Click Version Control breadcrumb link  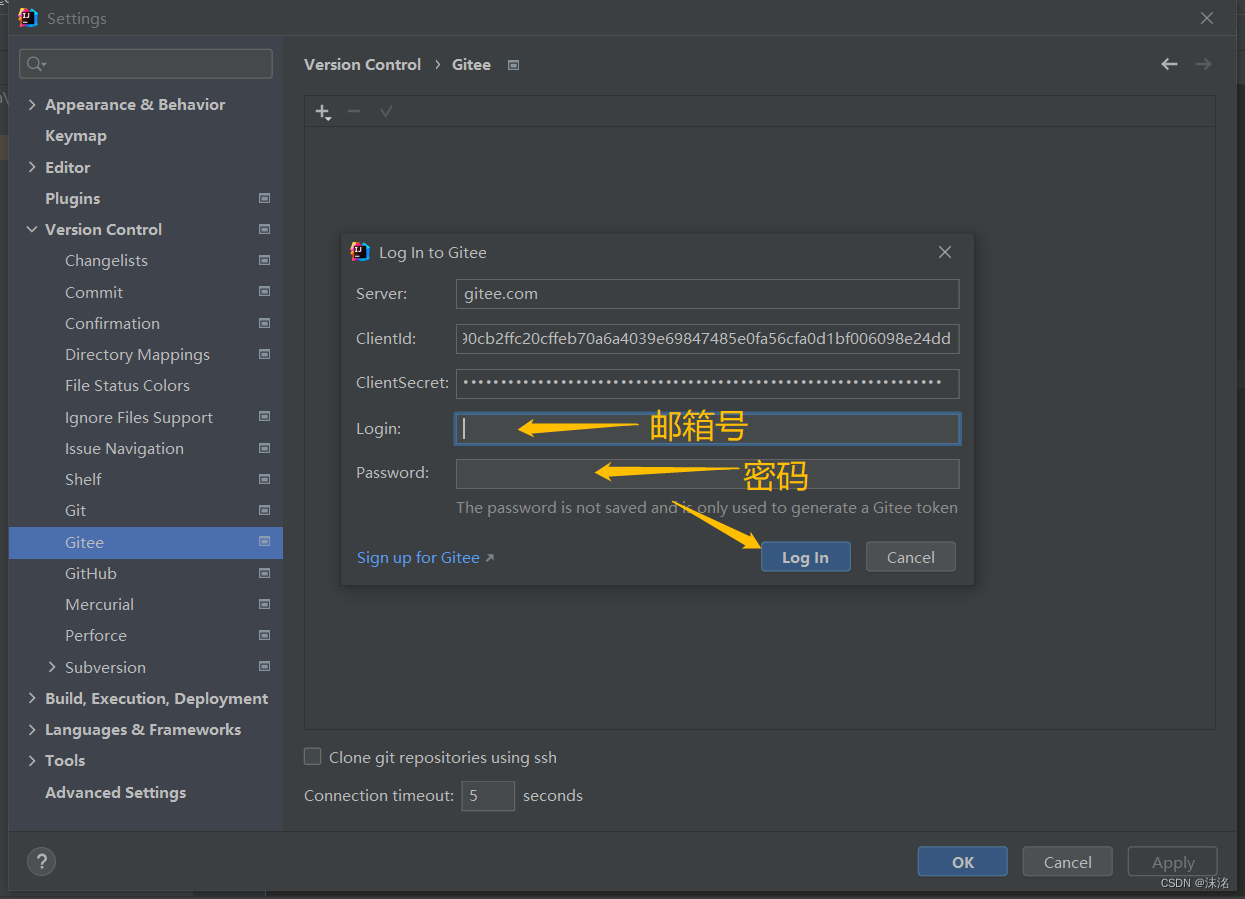tap(363, 64)
